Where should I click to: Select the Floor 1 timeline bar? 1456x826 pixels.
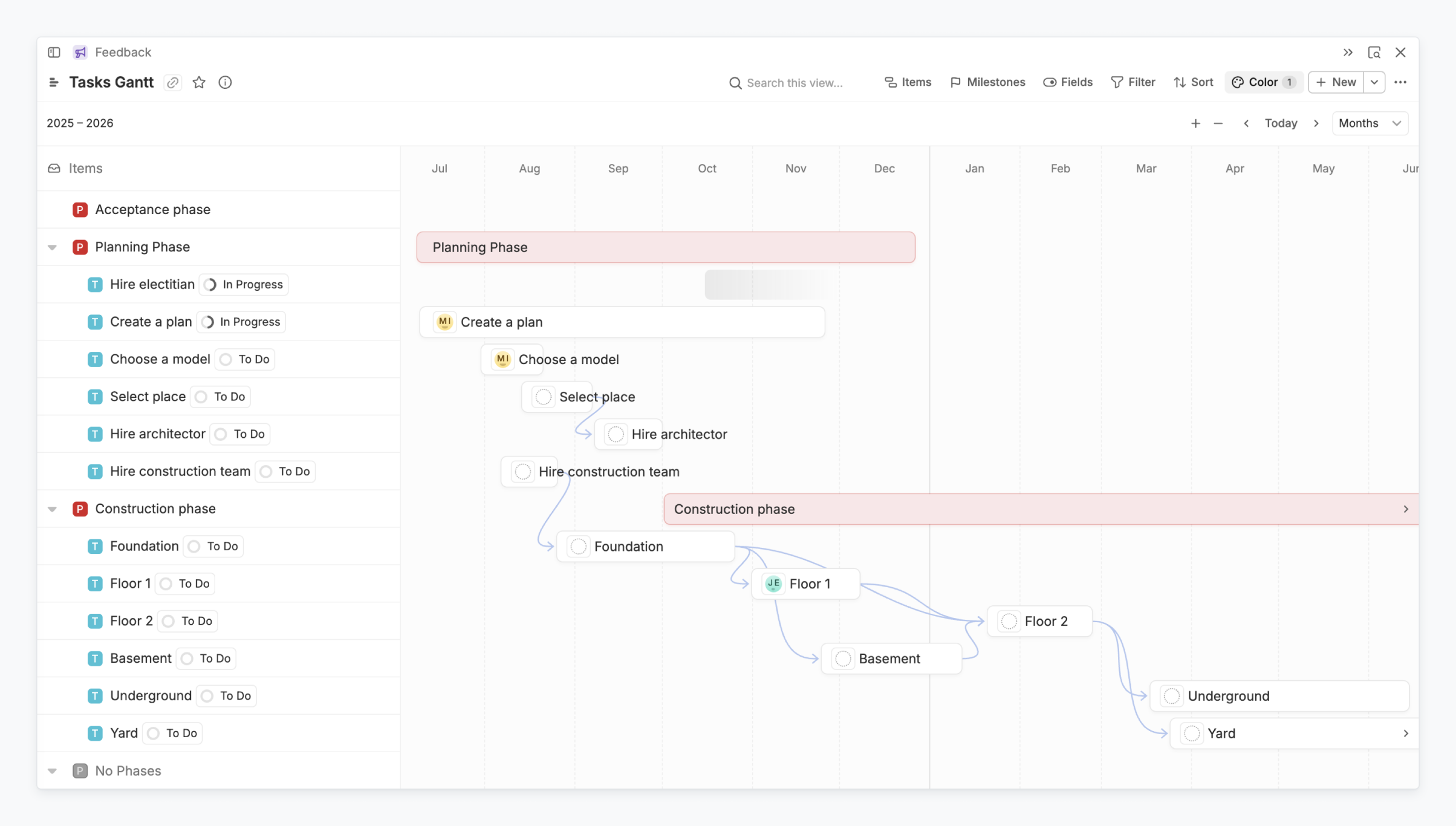coord(806,584)
